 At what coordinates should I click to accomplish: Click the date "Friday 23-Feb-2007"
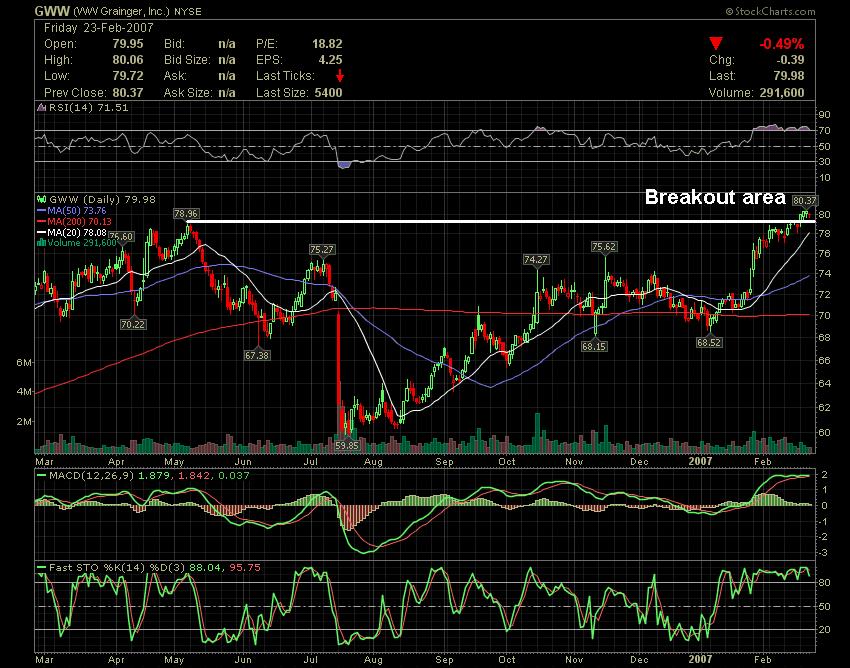(99, 28)
